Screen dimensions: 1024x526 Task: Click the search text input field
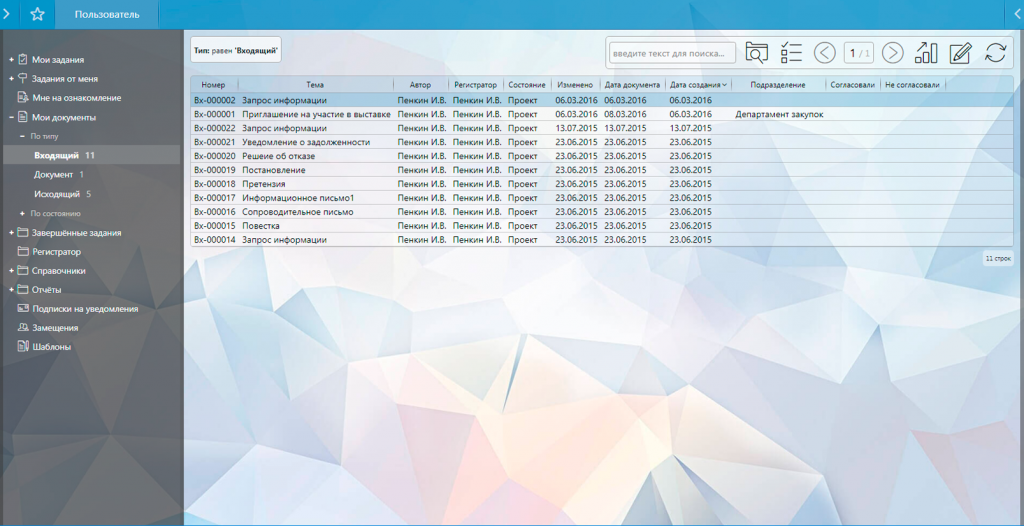pos(672,53)
